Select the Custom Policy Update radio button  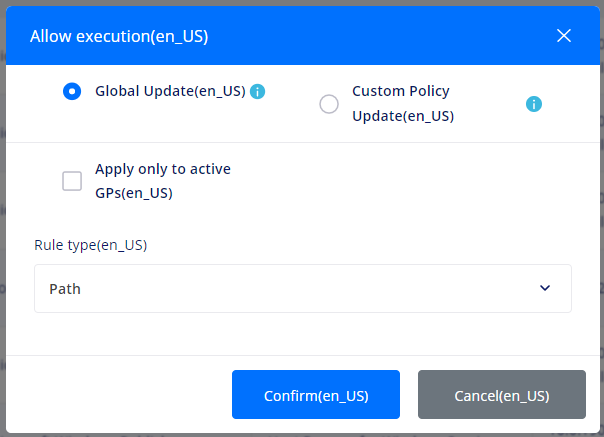click(329, 104)
